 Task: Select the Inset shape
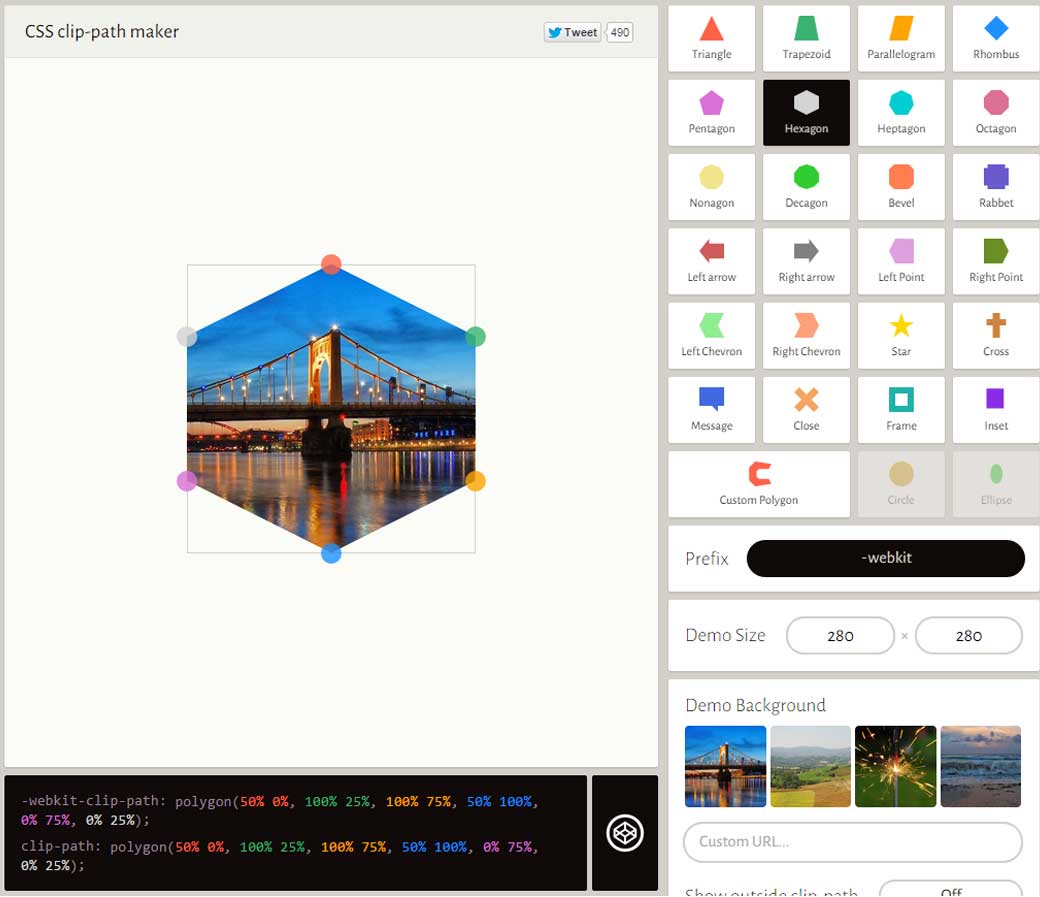point(995,409)
